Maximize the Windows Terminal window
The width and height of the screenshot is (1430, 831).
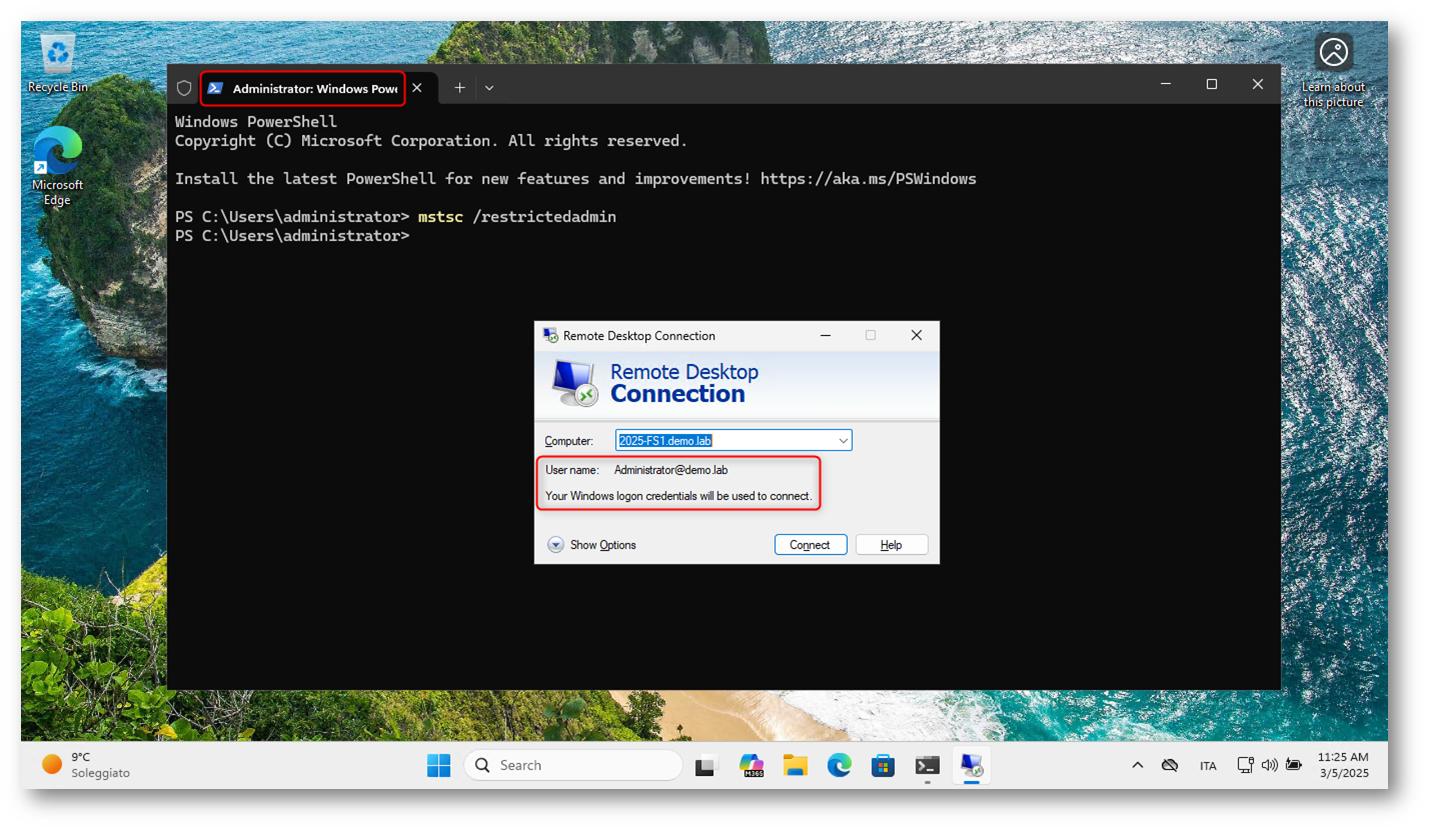(1211, 85)
